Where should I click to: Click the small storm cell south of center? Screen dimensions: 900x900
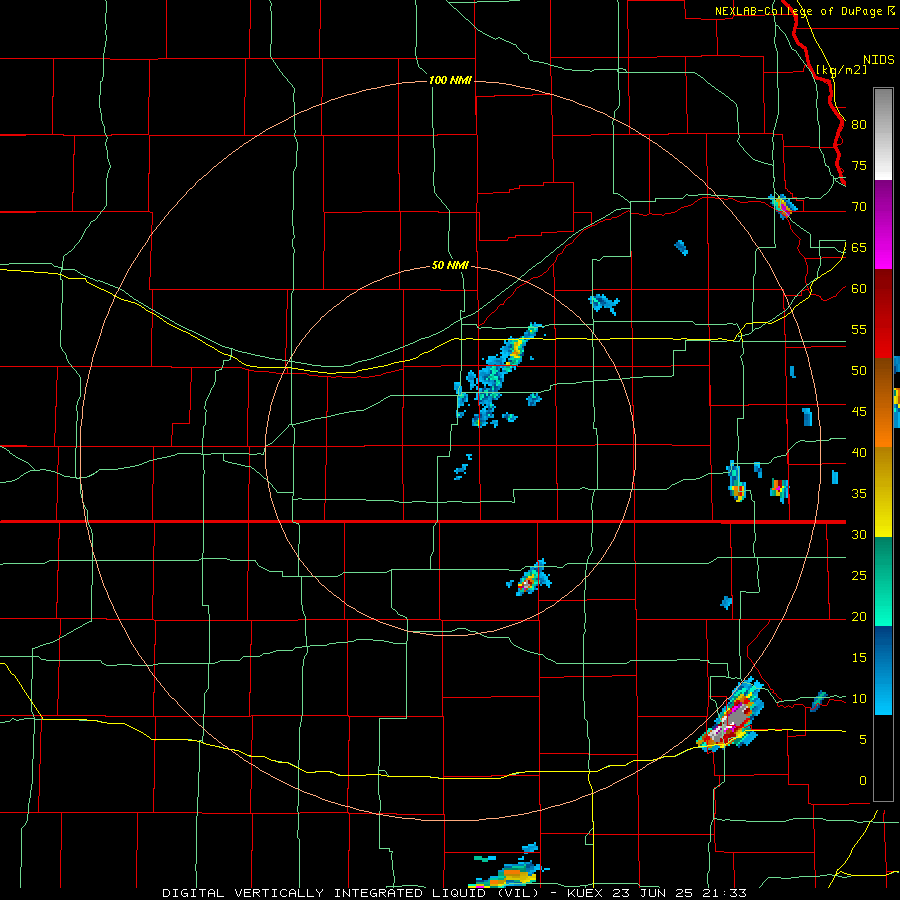(529, 579)
